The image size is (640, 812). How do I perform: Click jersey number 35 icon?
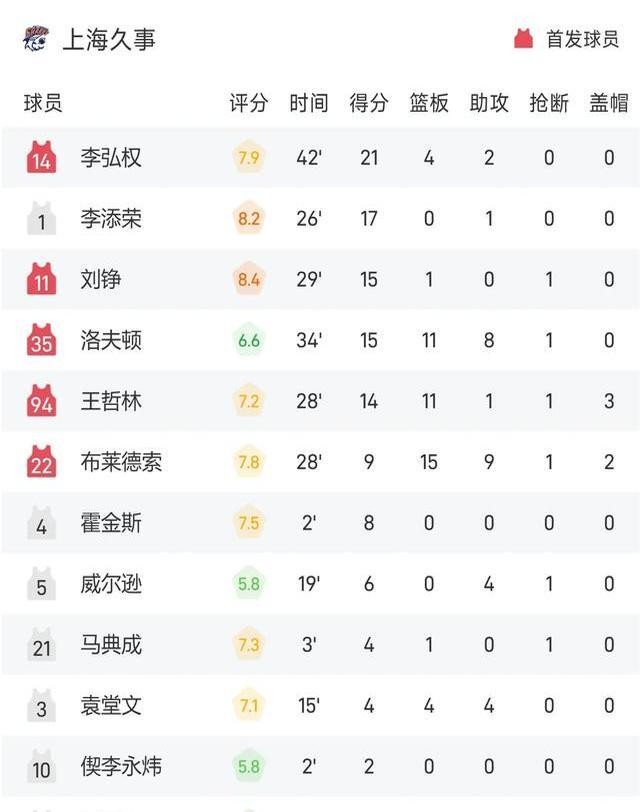pos(41,340)
